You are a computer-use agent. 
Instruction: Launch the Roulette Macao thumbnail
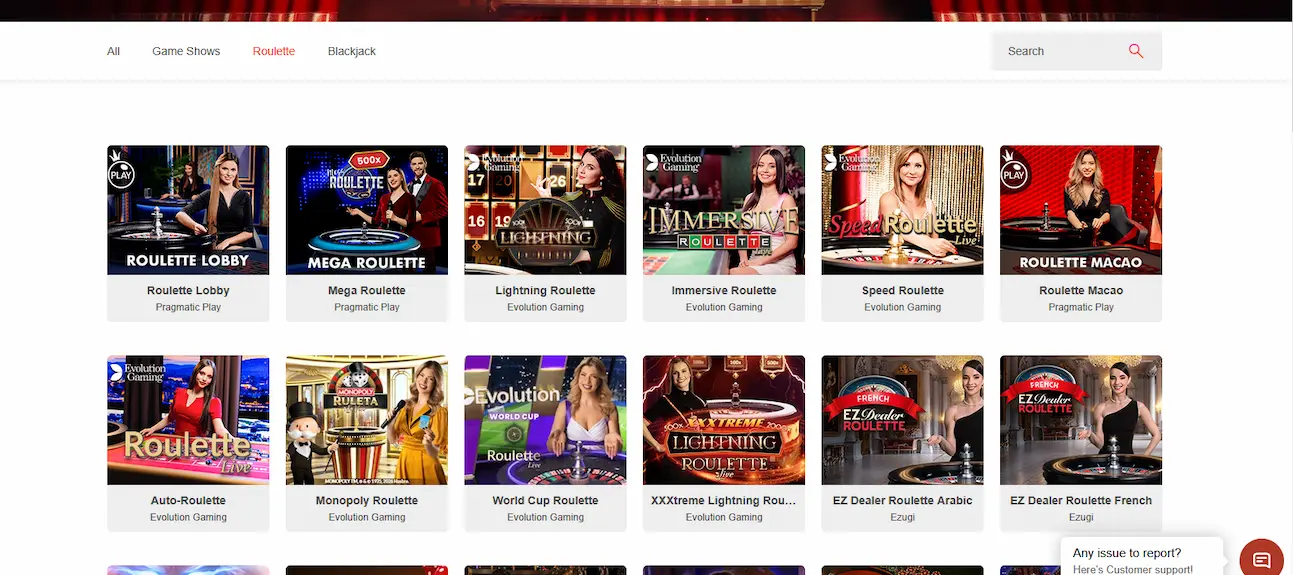coord(1081,210)
